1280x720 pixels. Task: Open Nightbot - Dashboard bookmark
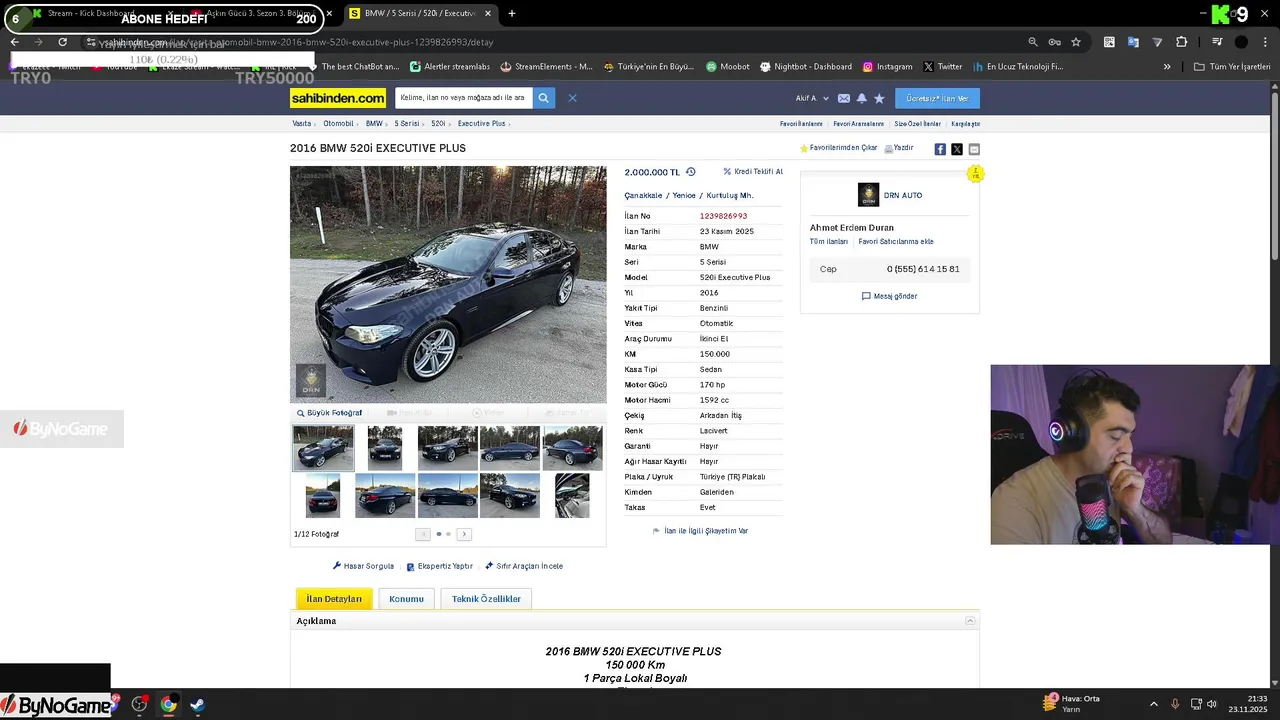click(806, 67)
